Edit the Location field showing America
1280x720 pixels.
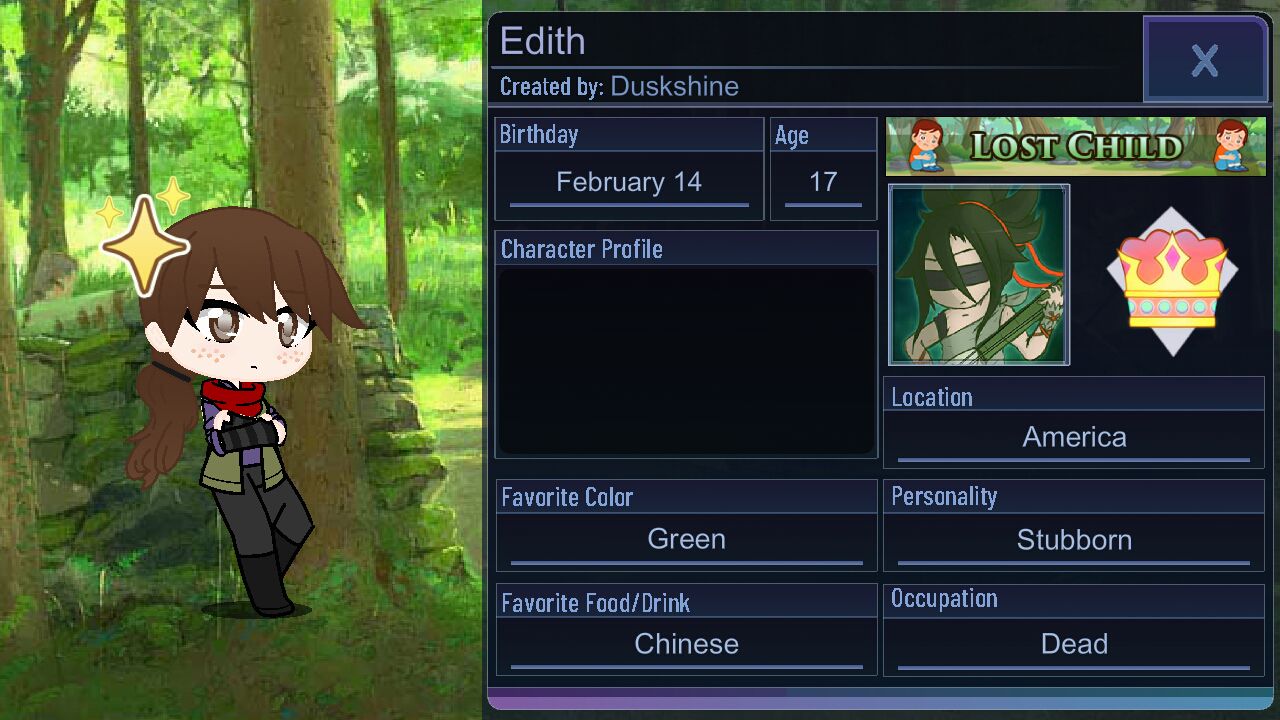tap(1074, 438)
